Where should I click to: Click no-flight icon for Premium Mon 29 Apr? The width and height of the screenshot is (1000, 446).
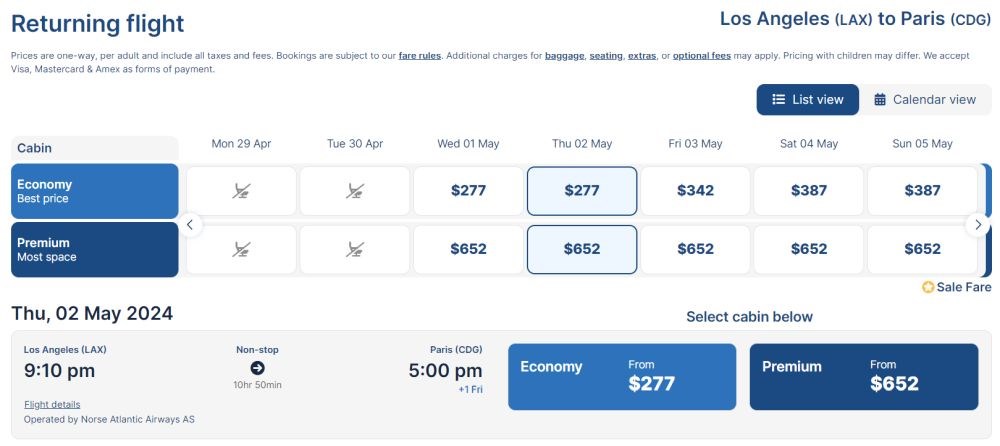(241, 249)
